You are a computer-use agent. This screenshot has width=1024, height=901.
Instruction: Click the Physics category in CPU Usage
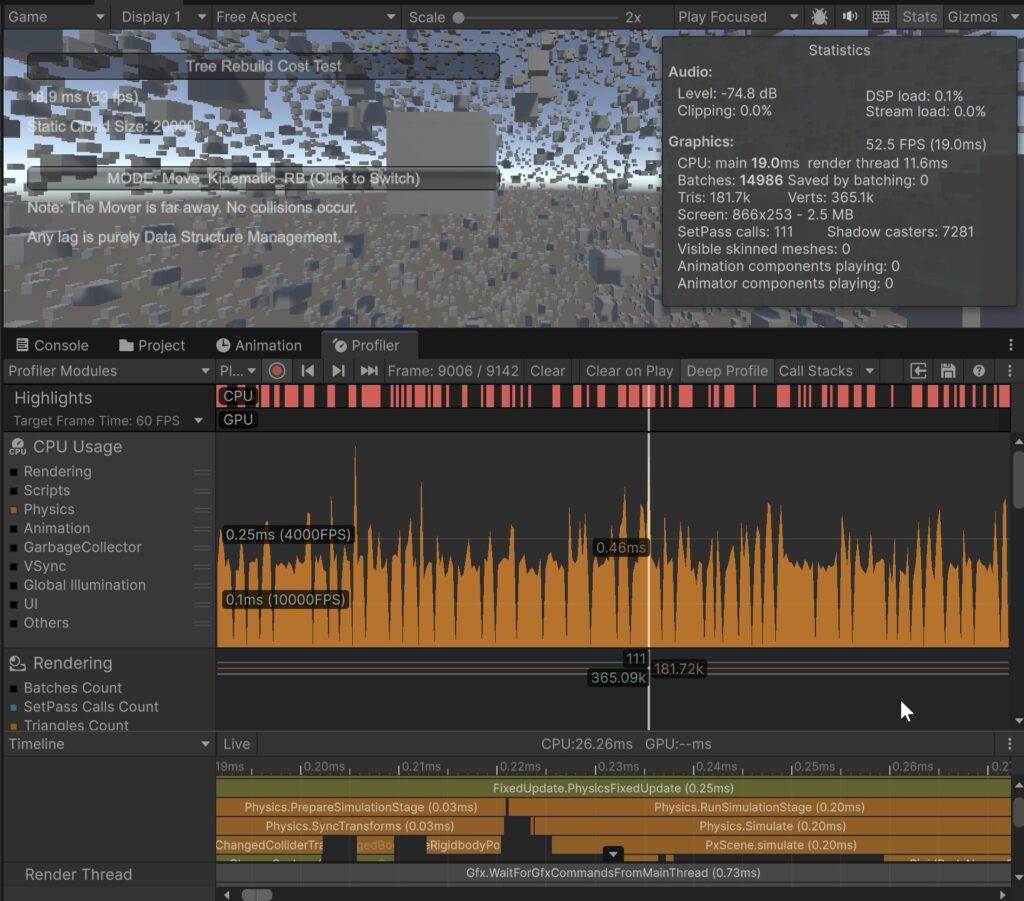point(49,509)
